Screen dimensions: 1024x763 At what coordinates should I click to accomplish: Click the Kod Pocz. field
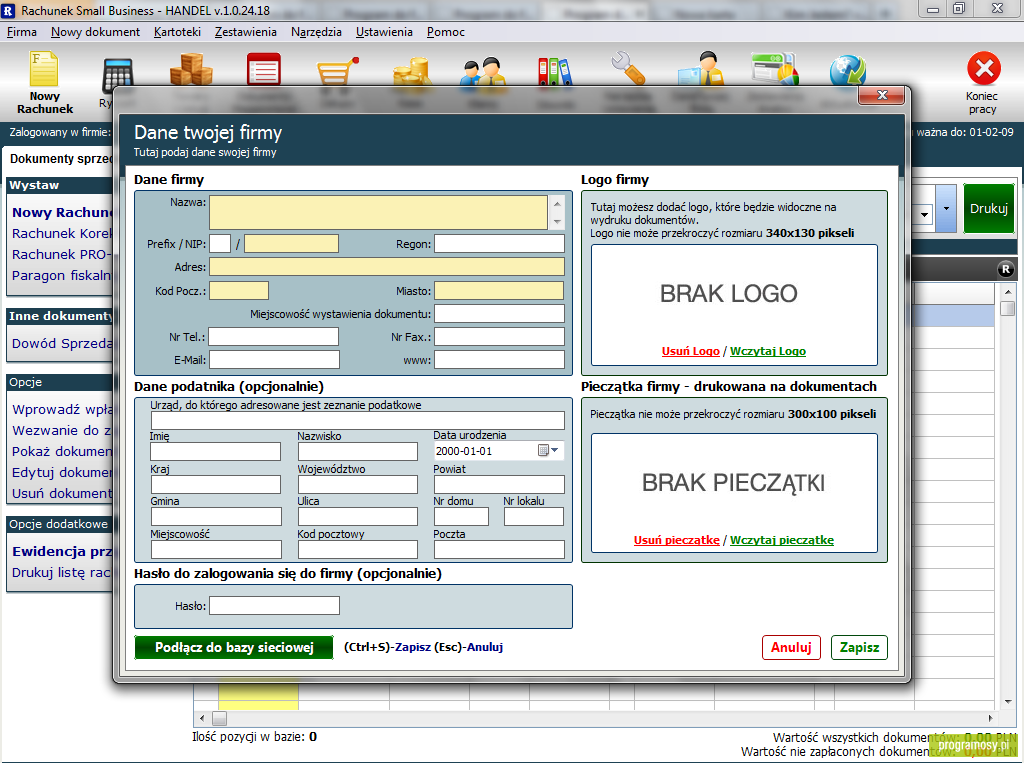239,291
